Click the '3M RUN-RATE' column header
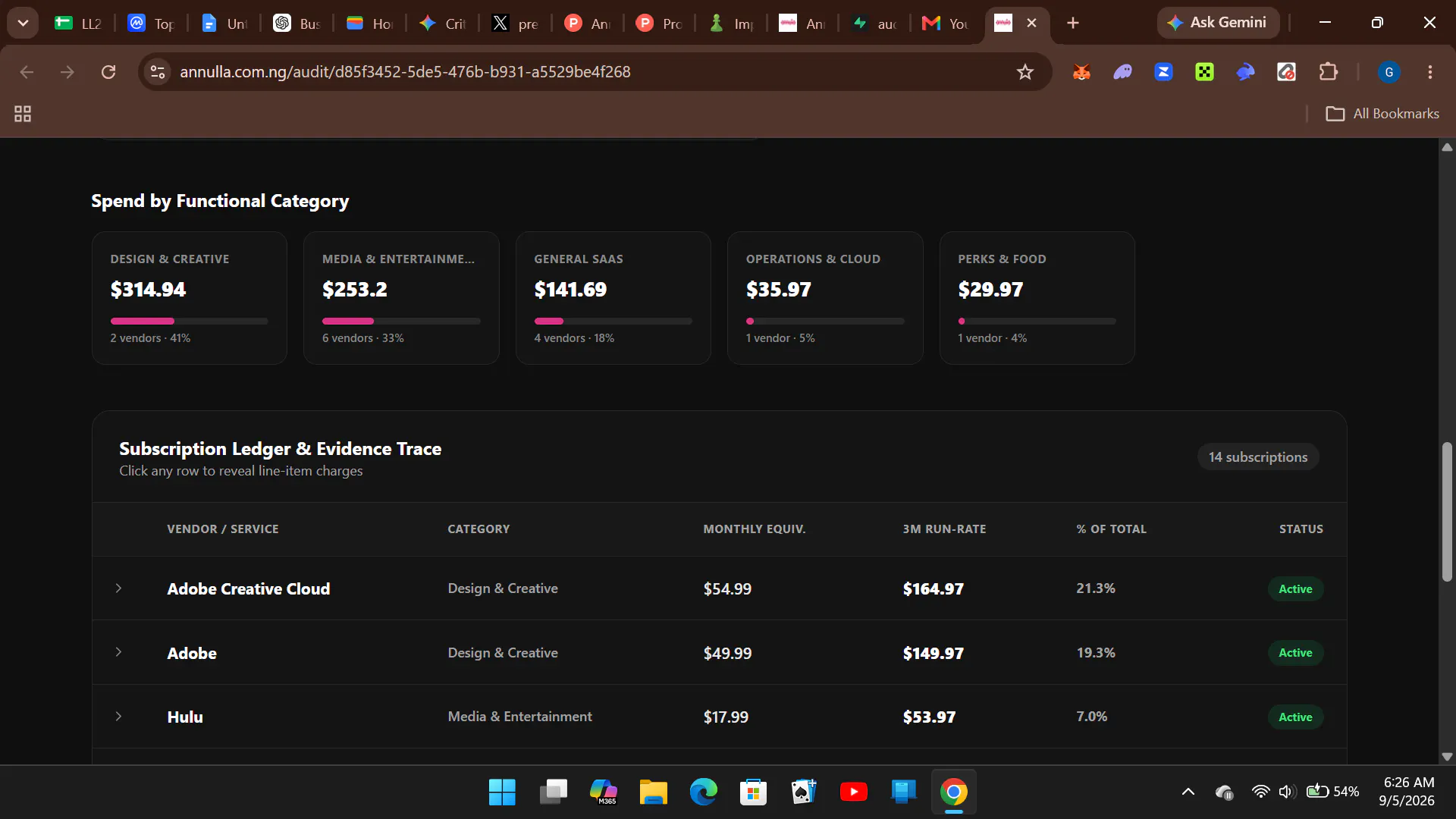 (x=944, y=529)
